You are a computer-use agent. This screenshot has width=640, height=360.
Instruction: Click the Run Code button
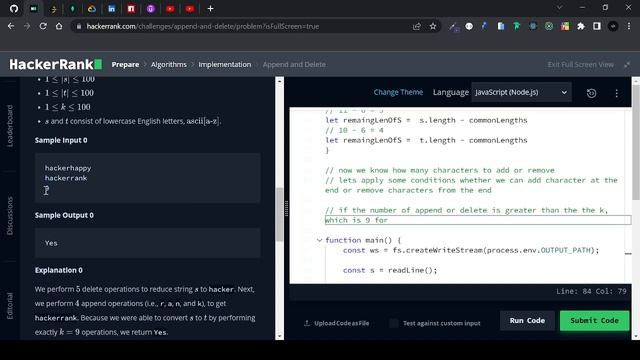coord(527,320)
